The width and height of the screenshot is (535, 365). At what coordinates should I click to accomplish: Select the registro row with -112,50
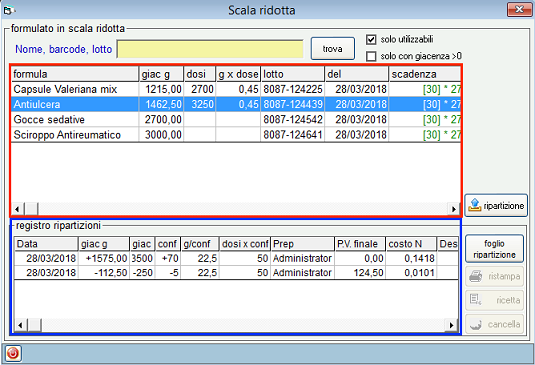(x=236, y=273)
